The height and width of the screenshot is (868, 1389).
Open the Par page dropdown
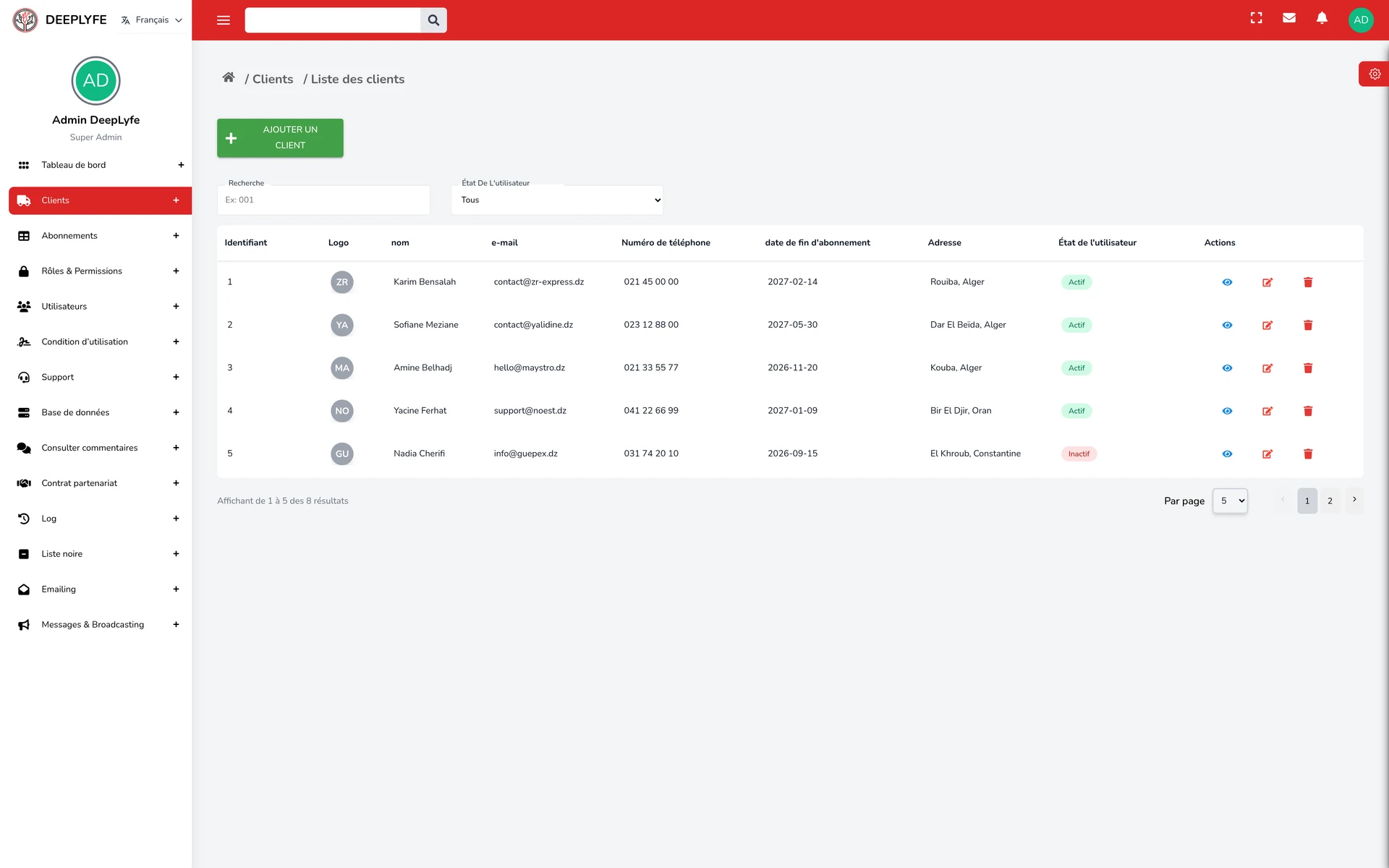coord(1230,501)
